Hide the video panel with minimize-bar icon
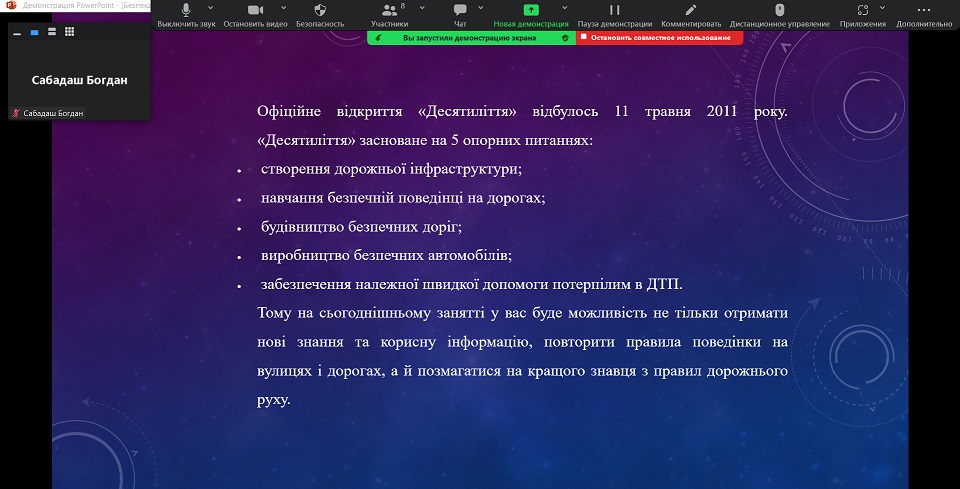Screen dimensions: 960x489 pos(17,32)
